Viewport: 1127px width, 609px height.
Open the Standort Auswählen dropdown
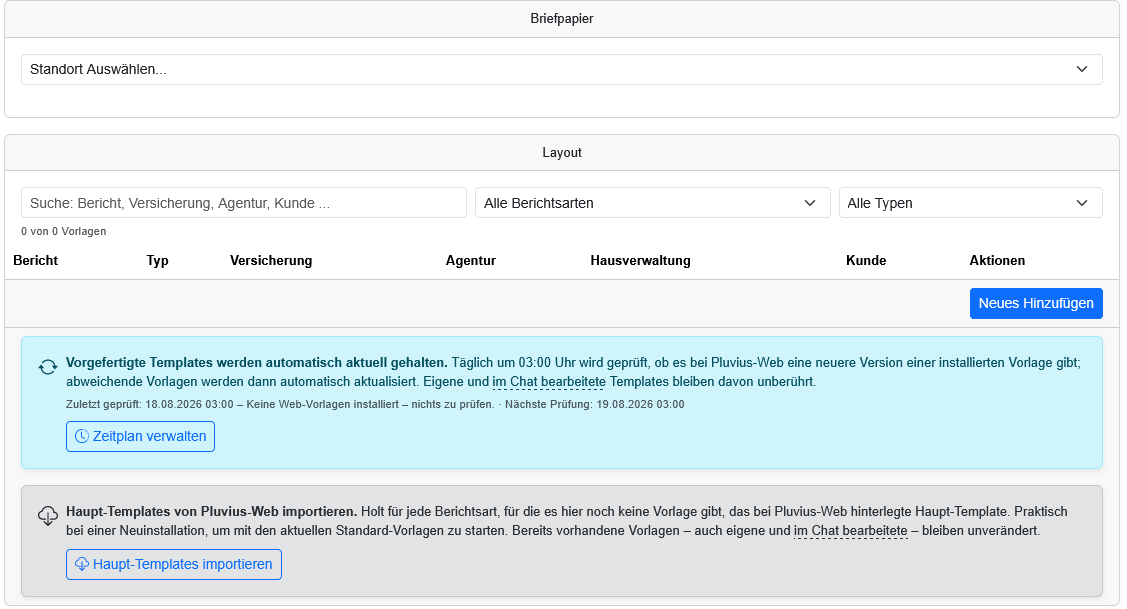[561, 70]
